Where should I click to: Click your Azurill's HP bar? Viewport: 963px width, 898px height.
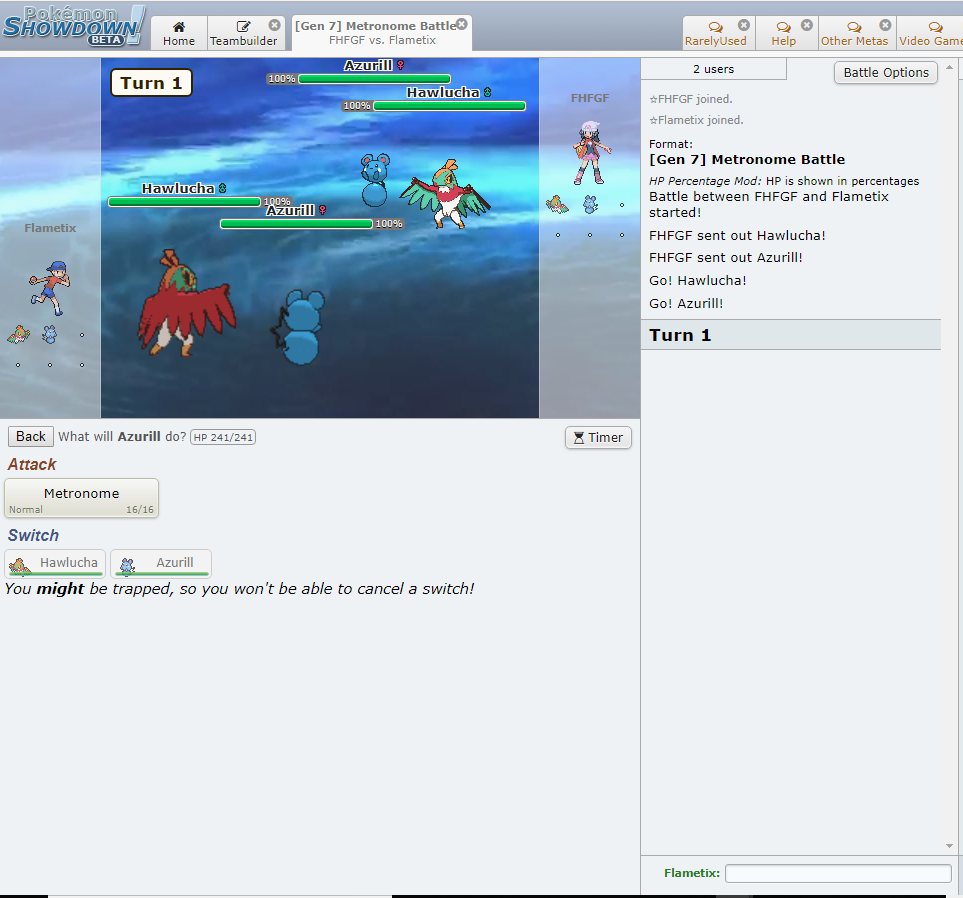point(296,224)
